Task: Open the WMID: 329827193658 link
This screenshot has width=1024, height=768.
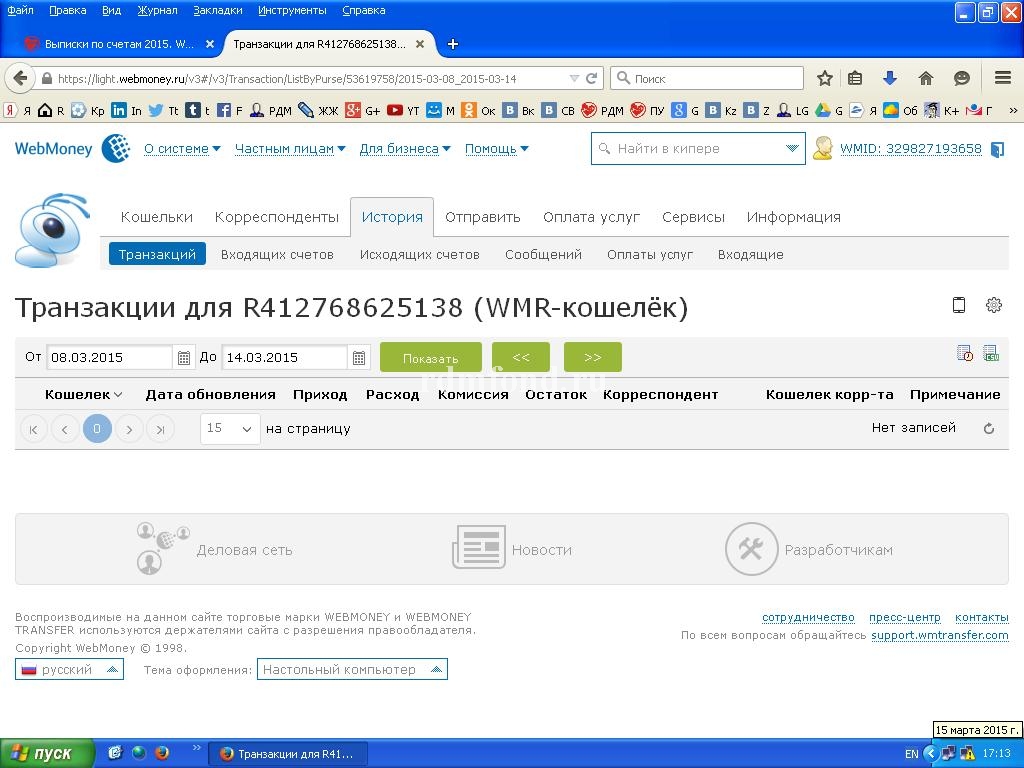Action: point(910,149)
